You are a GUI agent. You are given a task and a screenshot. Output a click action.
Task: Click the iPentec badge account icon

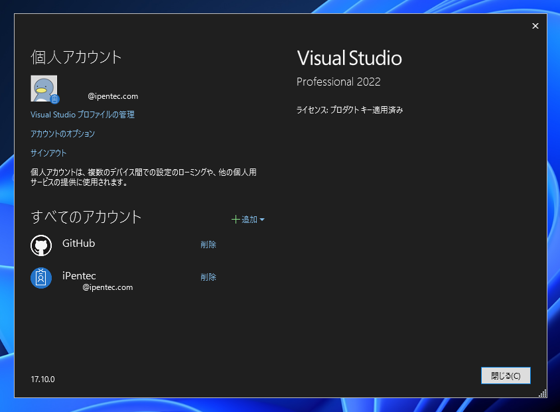pyautogui.click(x=41, y=278)
